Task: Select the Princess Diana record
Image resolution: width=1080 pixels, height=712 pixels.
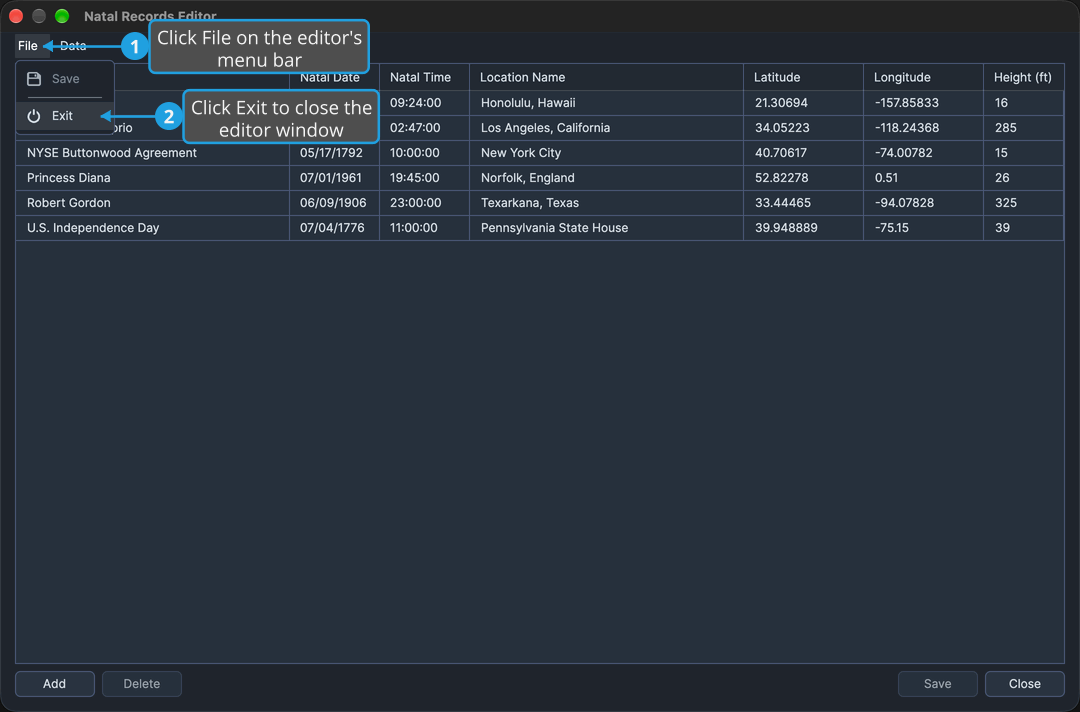Action: (539, 178)
